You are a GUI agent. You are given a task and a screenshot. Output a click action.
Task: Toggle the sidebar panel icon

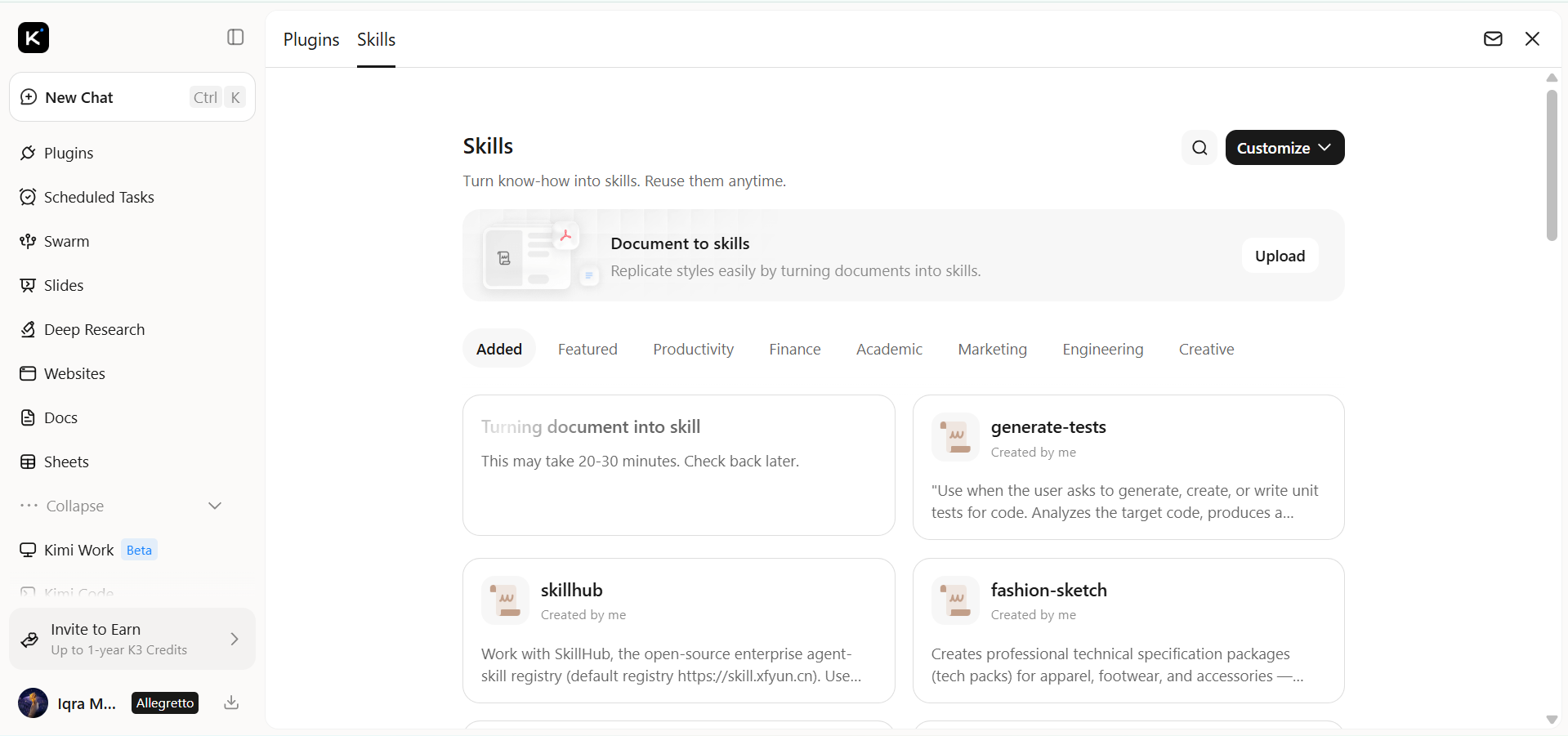(x=235, y=38)
